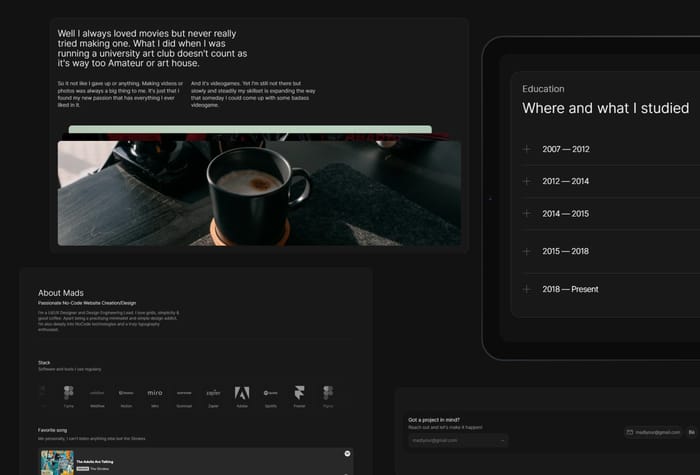This screenshot has width=700, height=475.
Task: Click the gmail address button with envelope
Action: (x=653, y=432)
